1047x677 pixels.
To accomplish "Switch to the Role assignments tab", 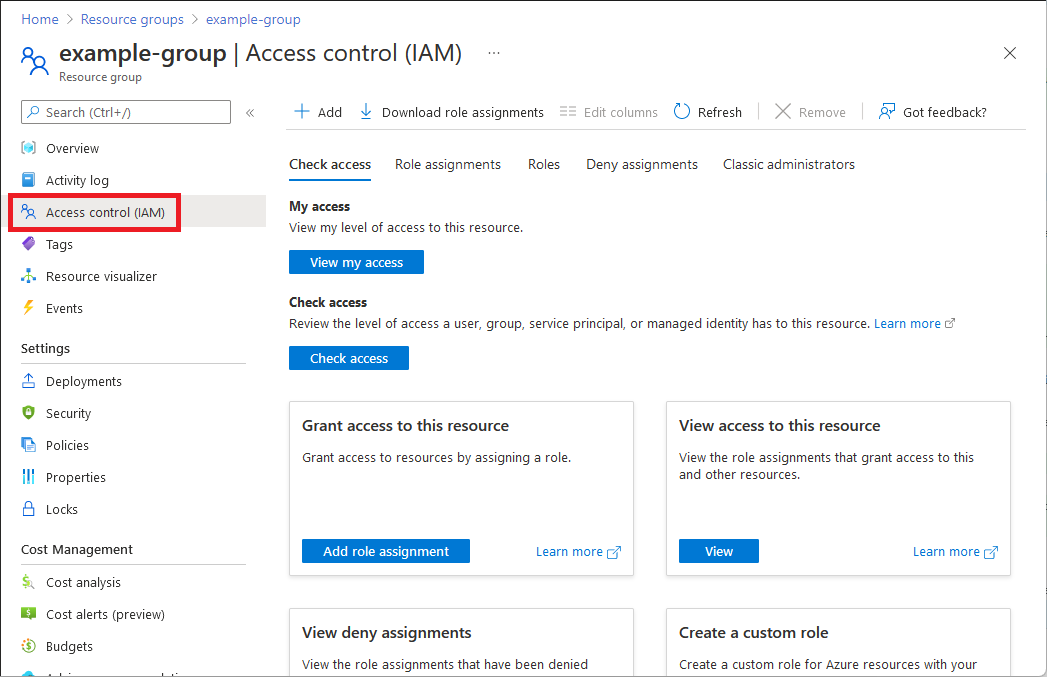I will tap(447, 164).
